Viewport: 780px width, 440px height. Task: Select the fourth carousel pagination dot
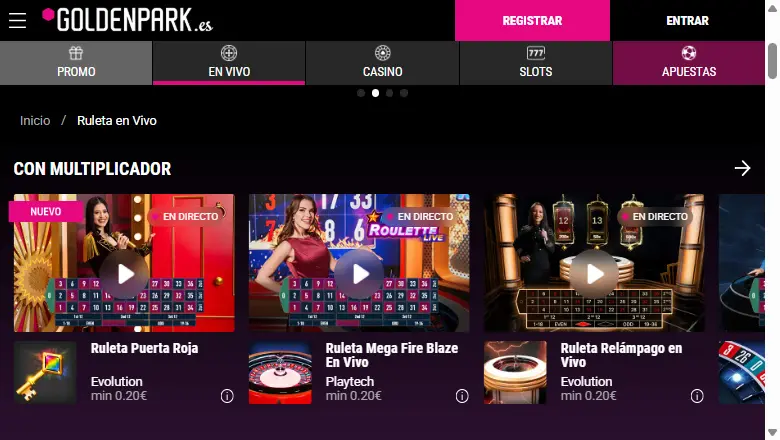point(404,93)
